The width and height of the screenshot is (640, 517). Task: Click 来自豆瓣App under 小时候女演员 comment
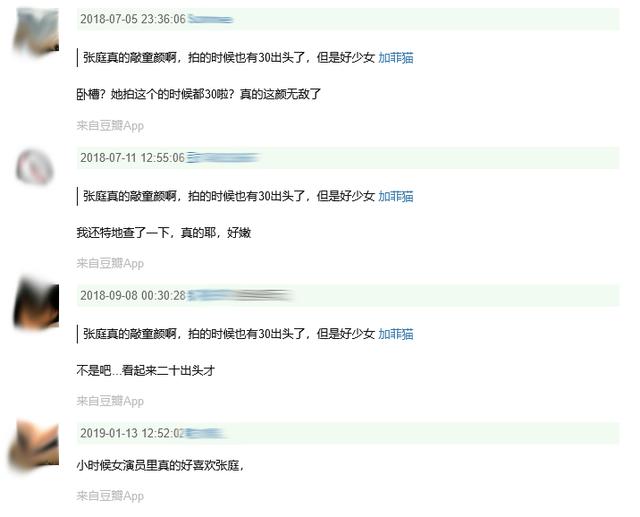click(x=110, y=496)
